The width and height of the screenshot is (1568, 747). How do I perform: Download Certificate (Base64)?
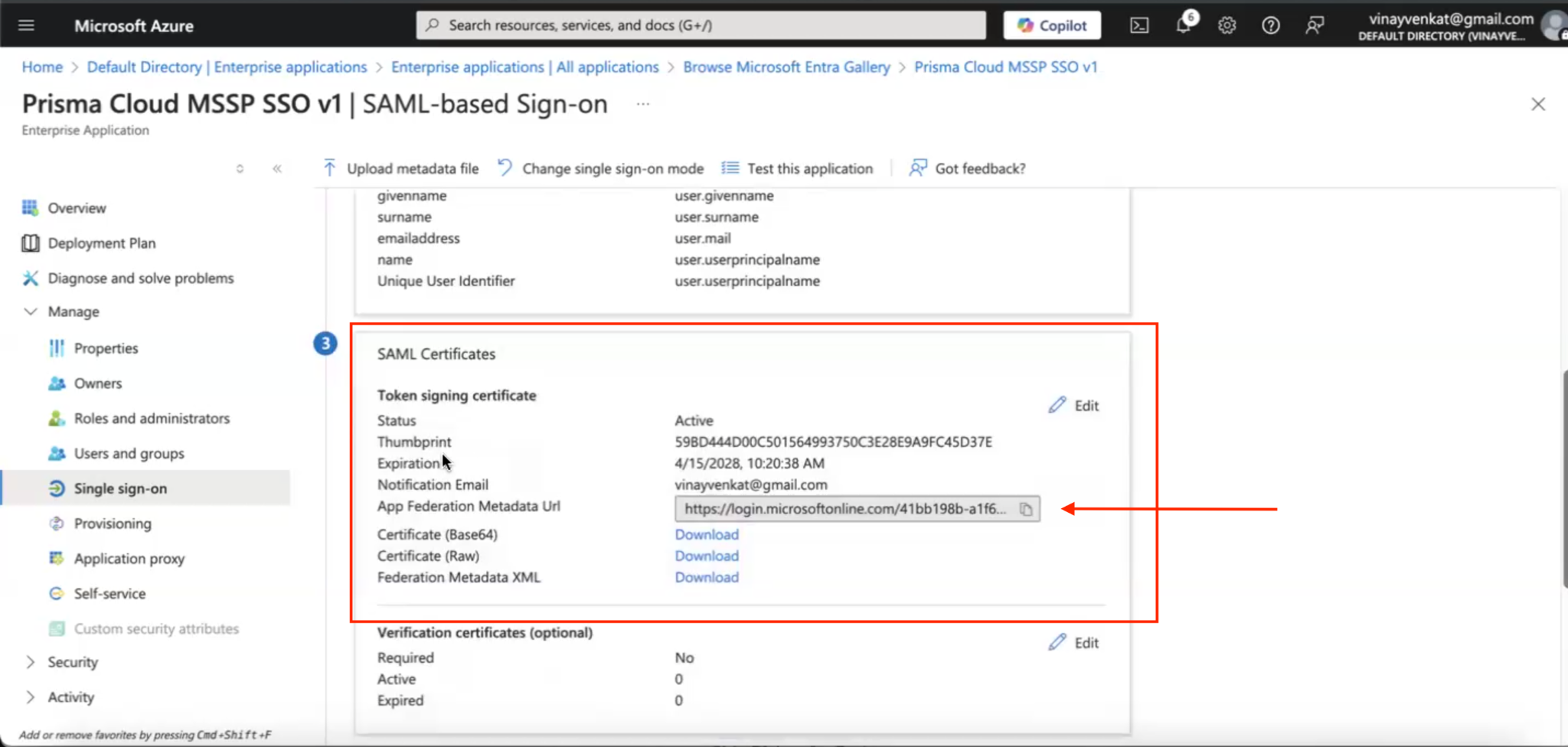(707, 534)
